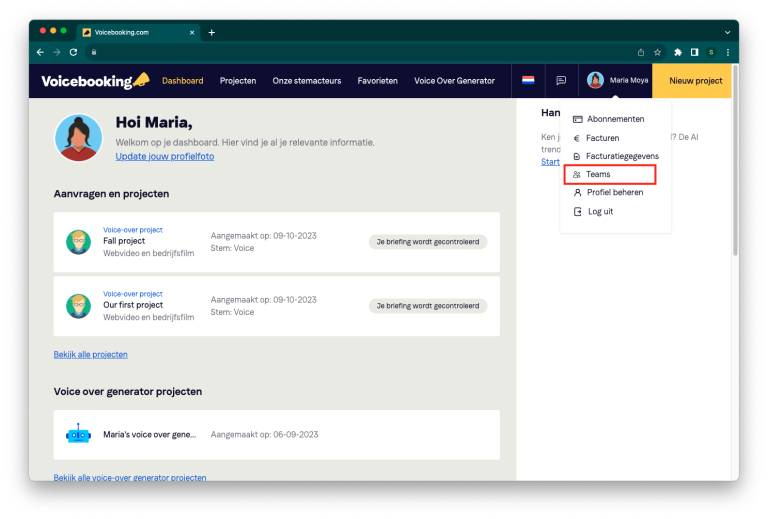
Task: Click the robot icon of voice generator project
Action: tap(78, 434)
